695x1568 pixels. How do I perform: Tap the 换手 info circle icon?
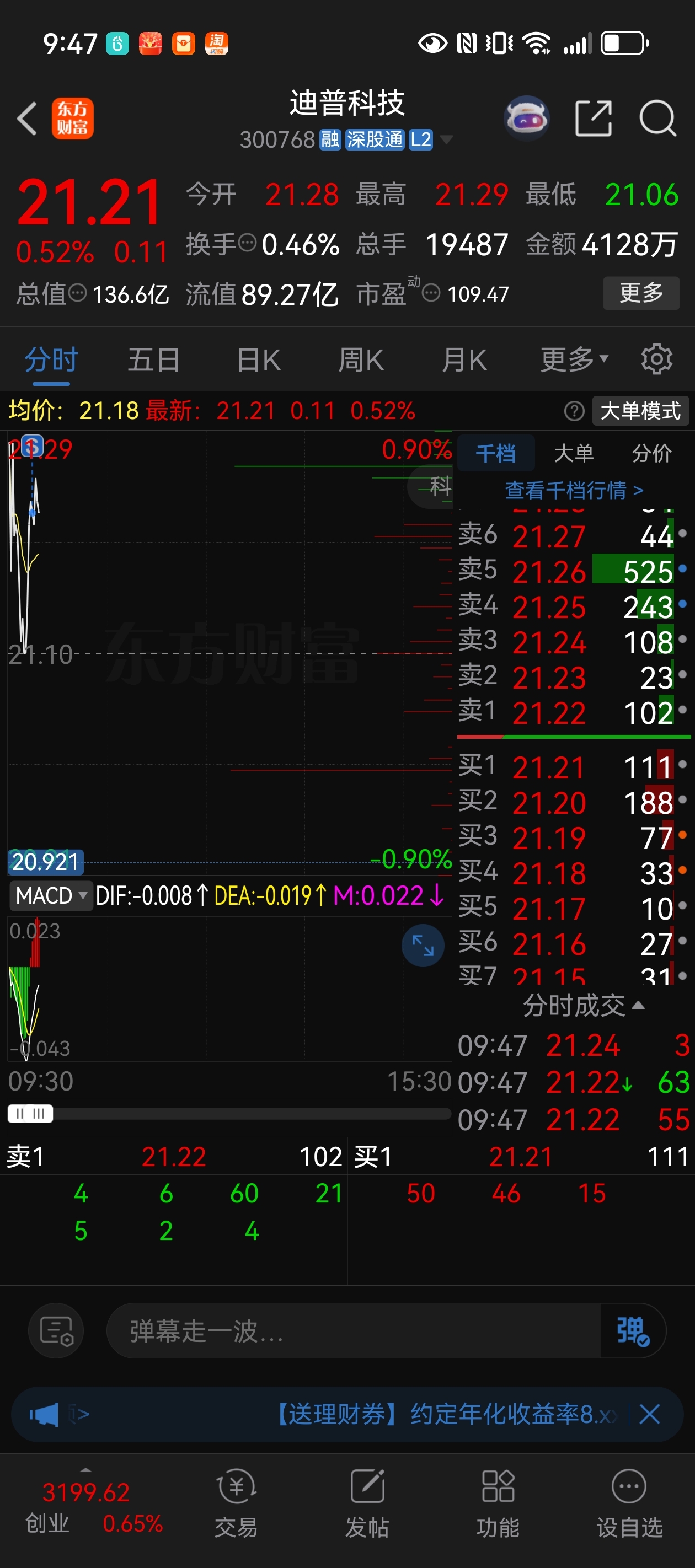click(247, 243)
